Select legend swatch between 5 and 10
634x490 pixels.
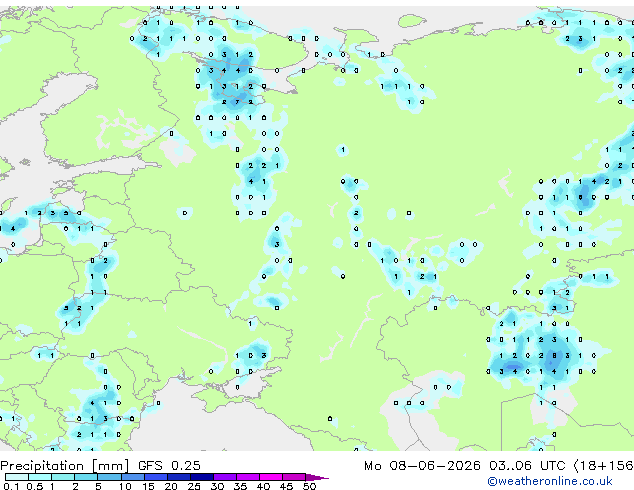[109, 477]
